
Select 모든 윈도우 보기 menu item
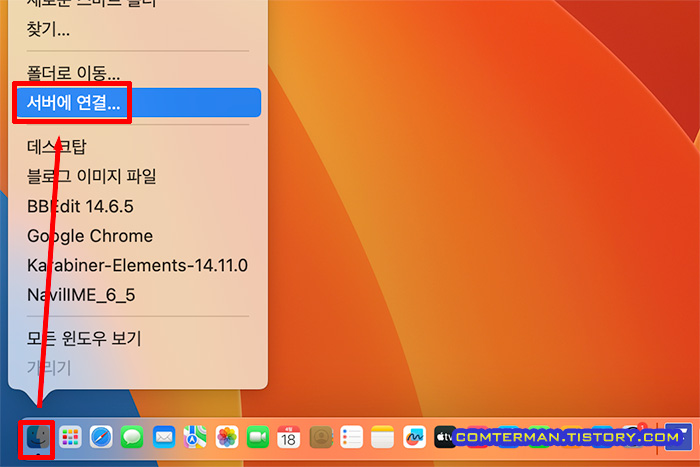point(138,338)
